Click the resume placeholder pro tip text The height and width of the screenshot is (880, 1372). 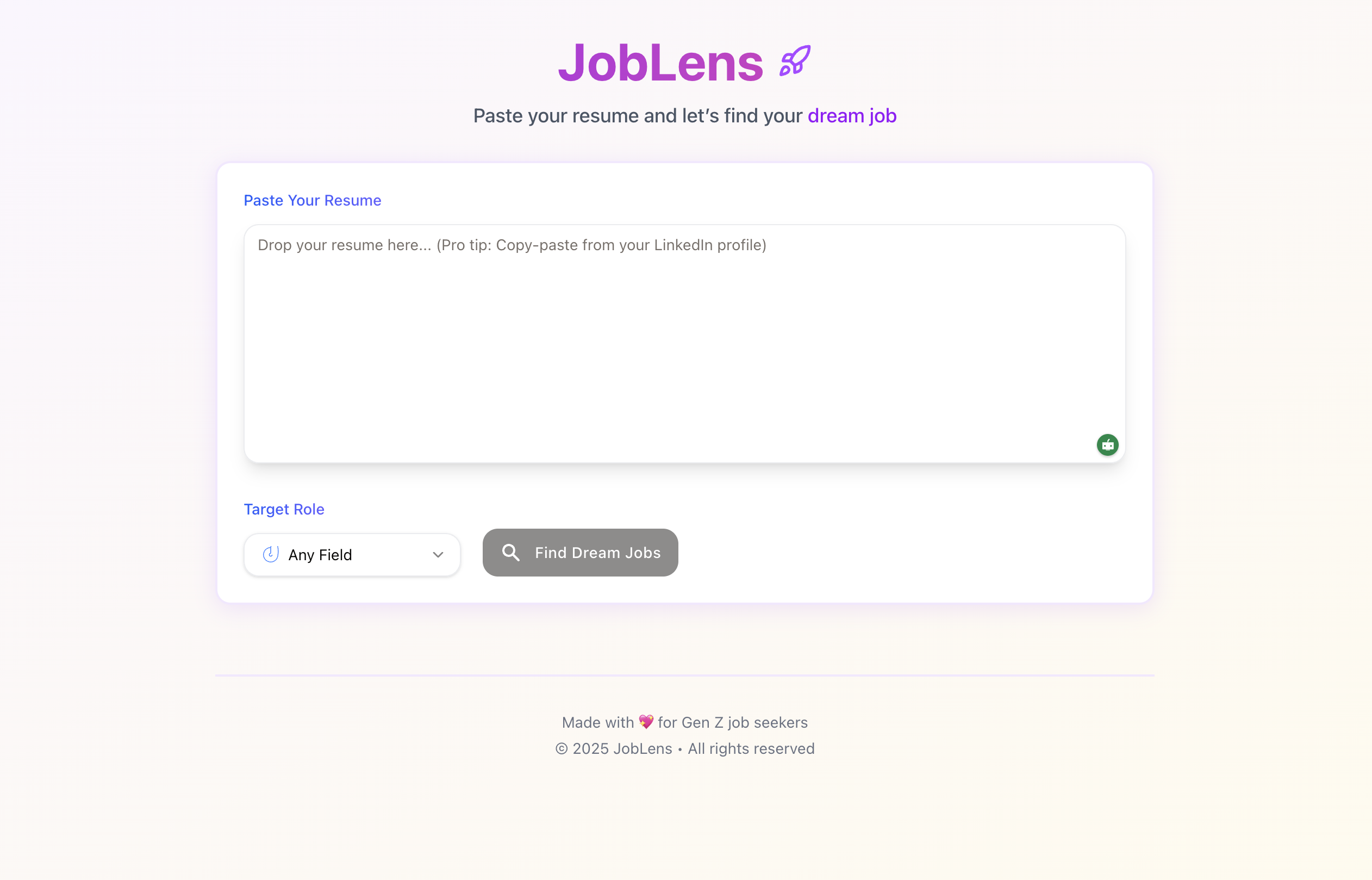(512, 245)
